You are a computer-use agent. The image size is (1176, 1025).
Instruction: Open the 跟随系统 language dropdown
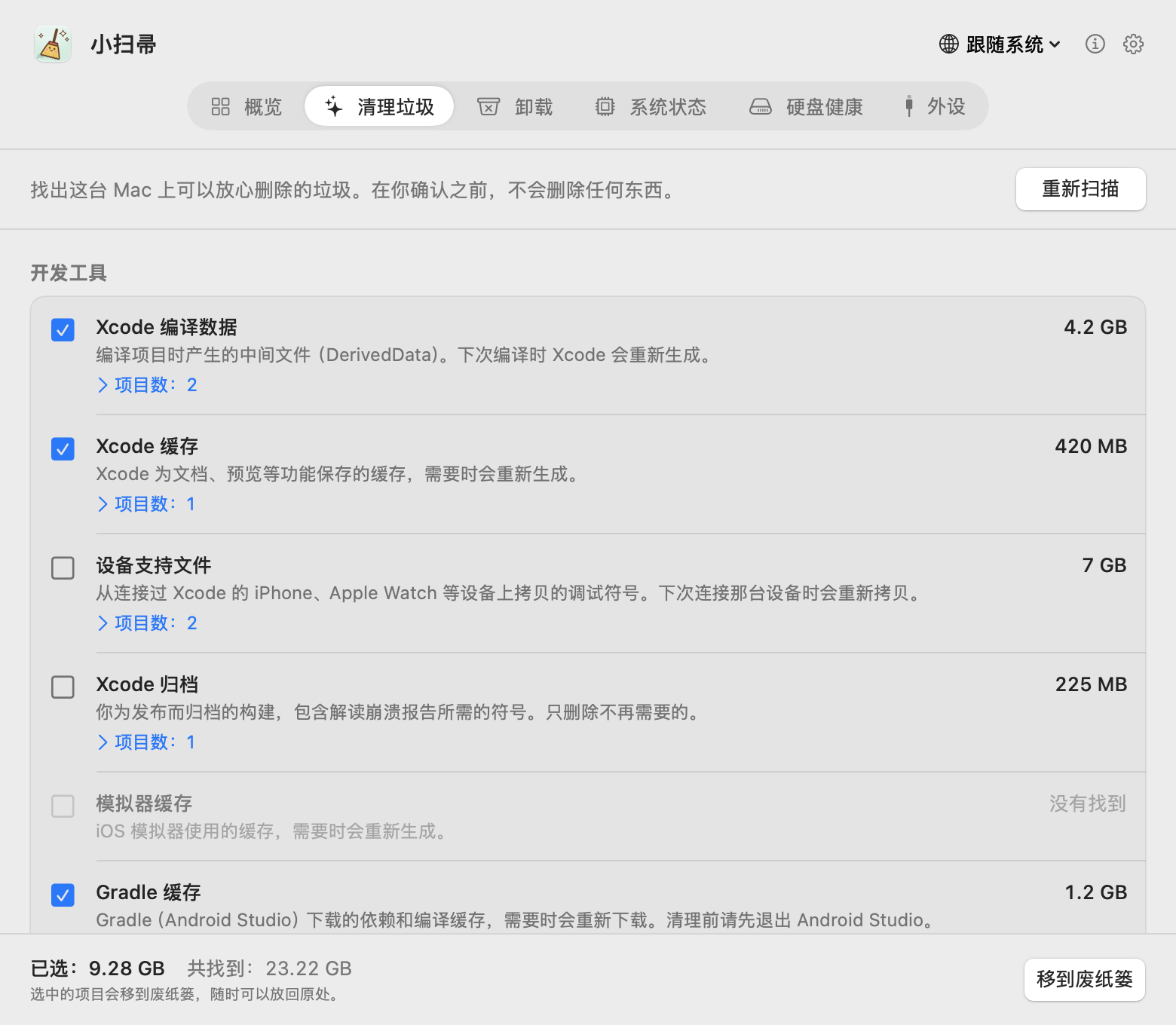point(1000,44)
